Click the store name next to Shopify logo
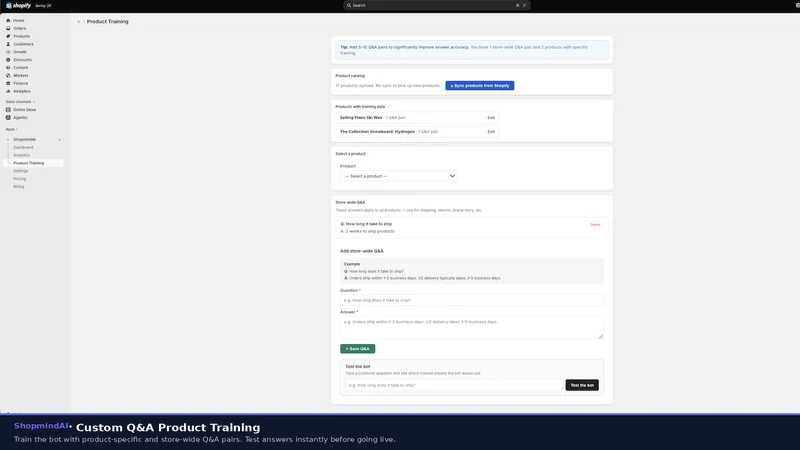This screenshot has height=450, width=800. [43, 6]
